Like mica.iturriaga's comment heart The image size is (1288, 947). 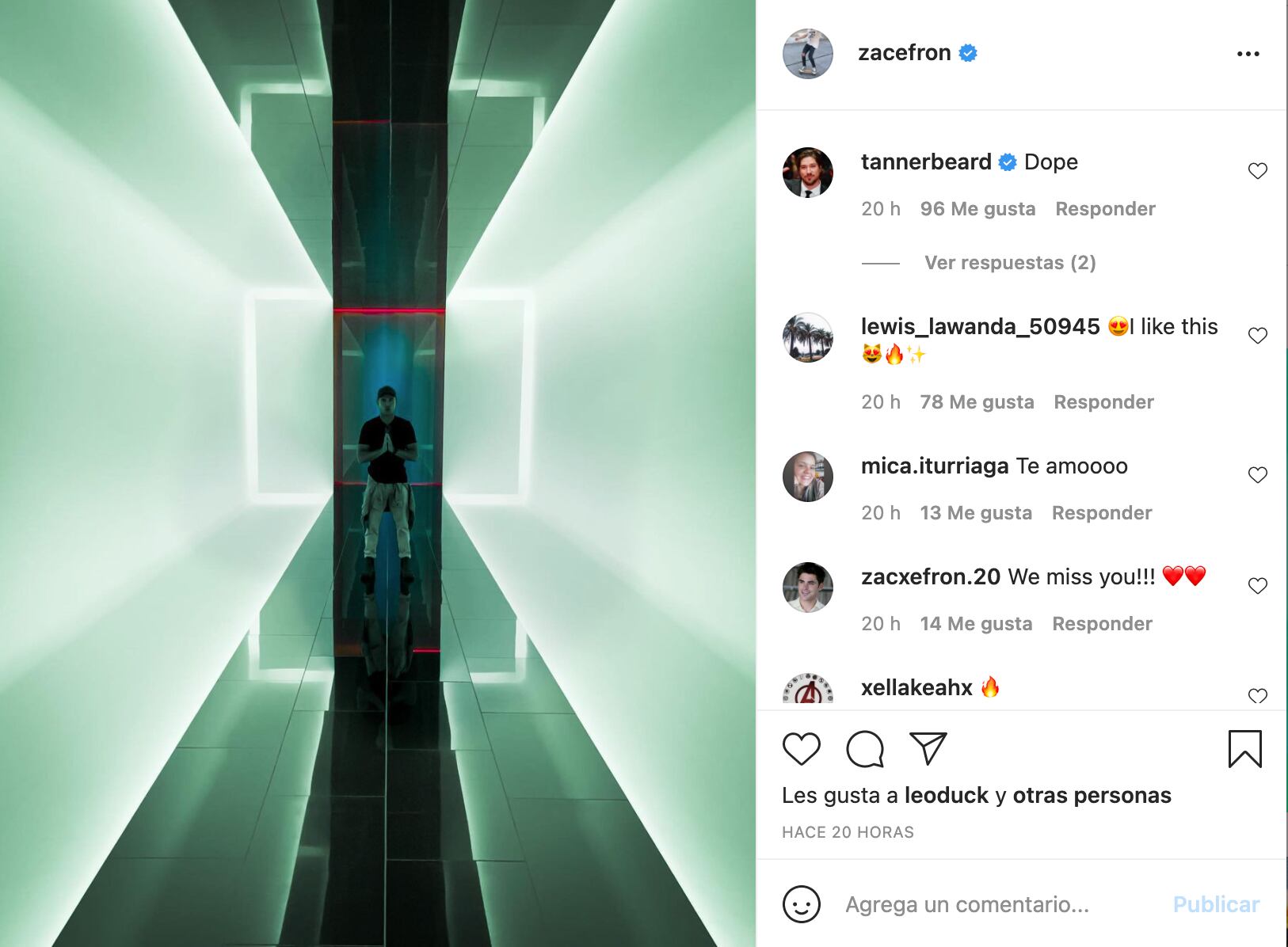coord(1257,475)
